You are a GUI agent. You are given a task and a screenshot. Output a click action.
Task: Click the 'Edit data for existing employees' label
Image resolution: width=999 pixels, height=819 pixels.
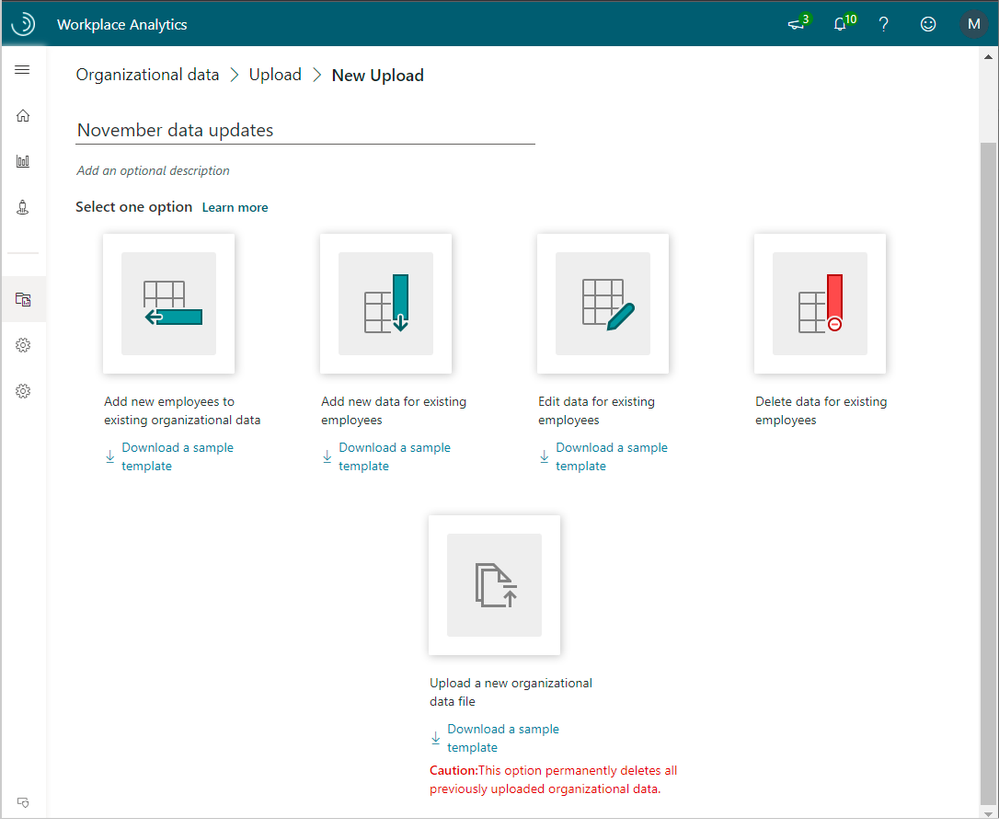click(x=596, y=410)
